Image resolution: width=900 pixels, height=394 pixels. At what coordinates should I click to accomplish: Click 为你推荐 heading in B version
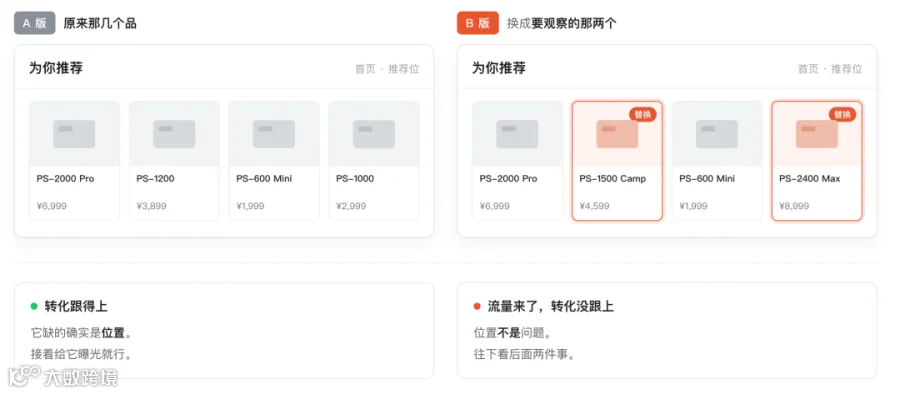499,68
